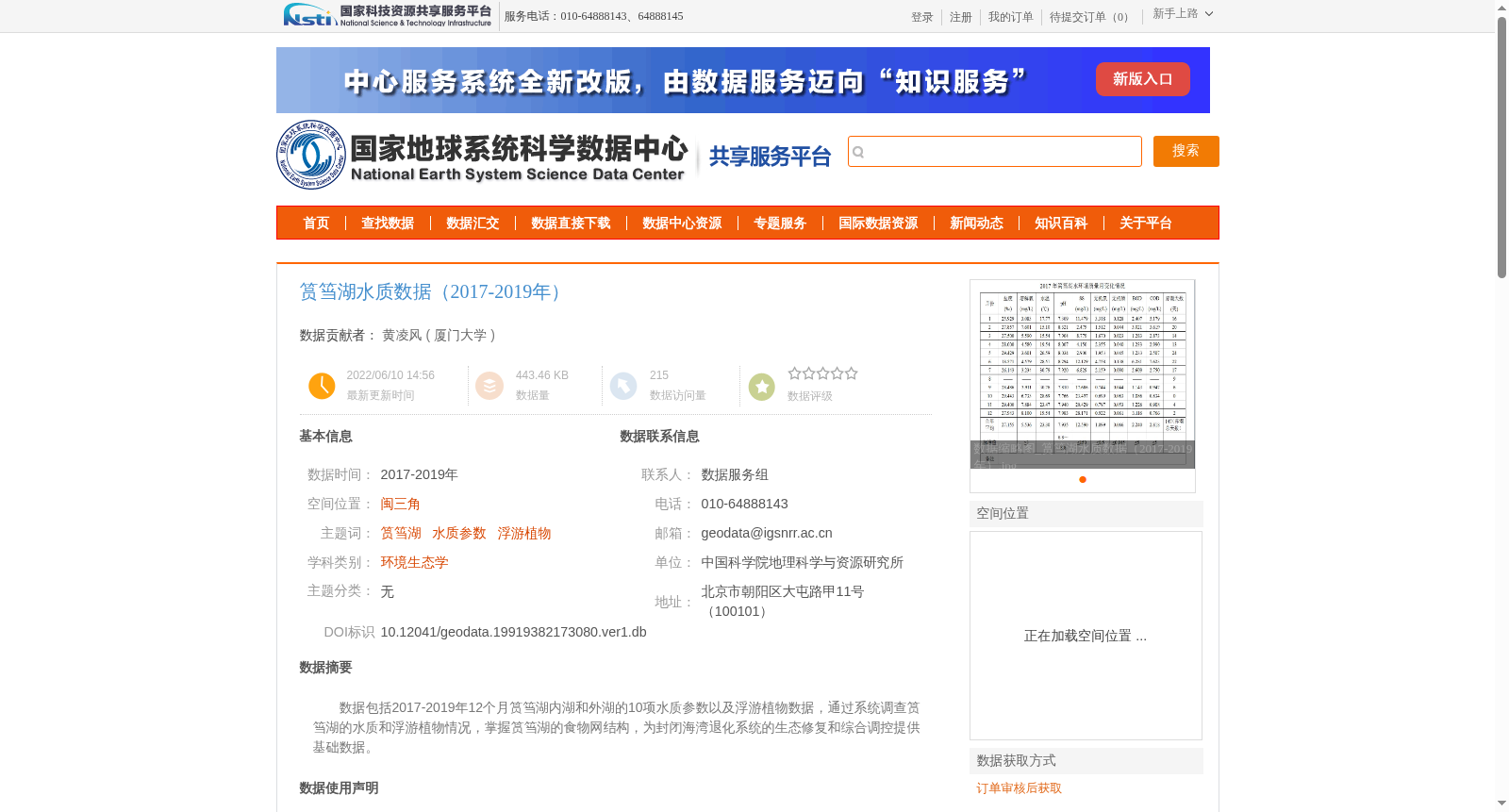Rate data with the third star
The width and height of the screenshot is (1509, 812).
click(x=822, y=373)
